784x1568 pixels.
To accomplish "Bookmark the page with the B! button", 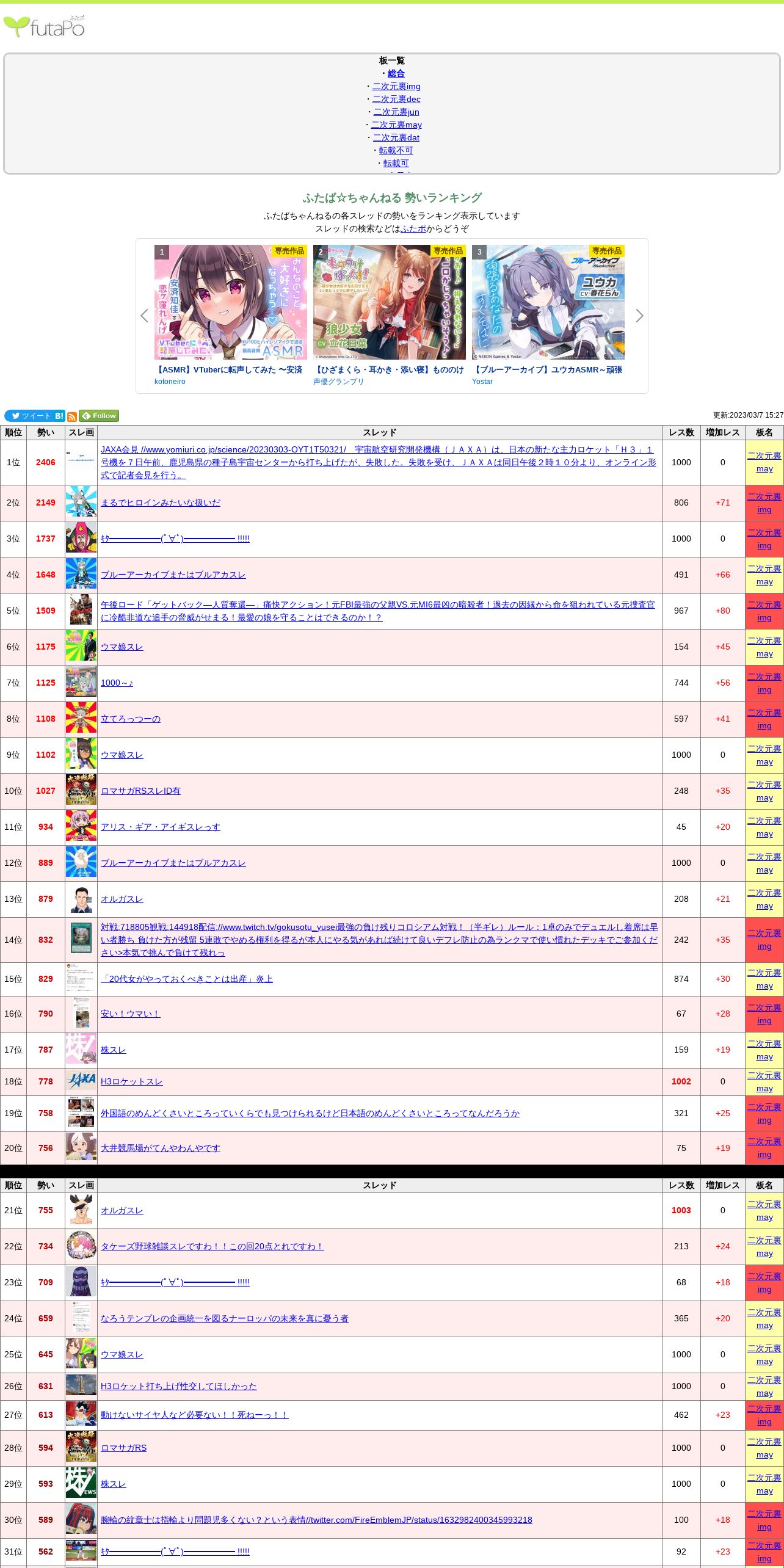I will coord(59,416).
